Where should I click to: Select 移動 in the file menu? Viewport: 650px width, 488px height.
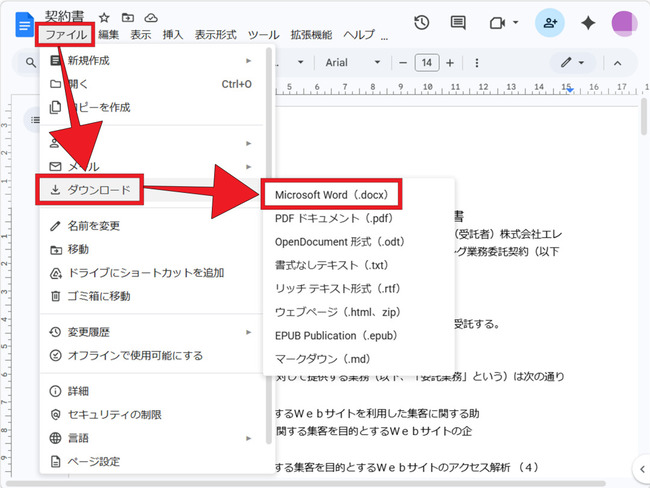tap(152, 249)
